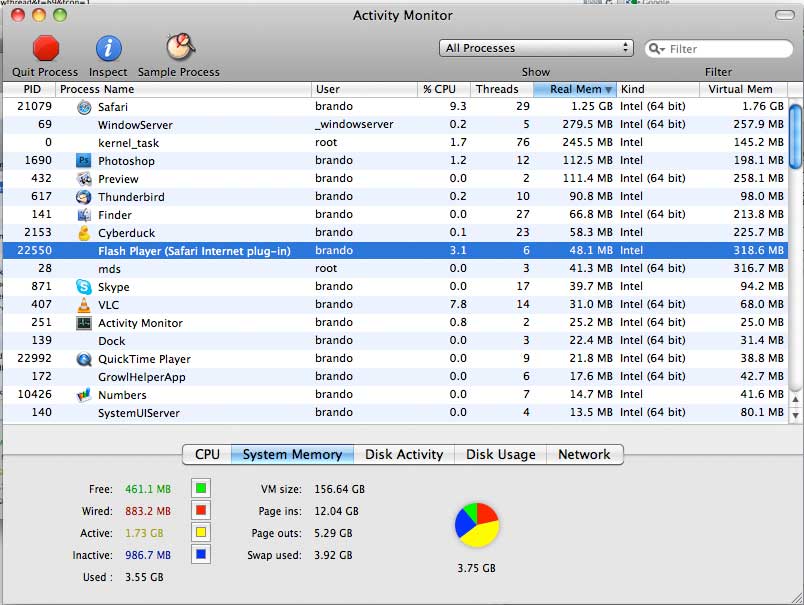This screenshot has width=804, height=605.
Task: Click the QuickTime Player Q icon
Action: 84,359
